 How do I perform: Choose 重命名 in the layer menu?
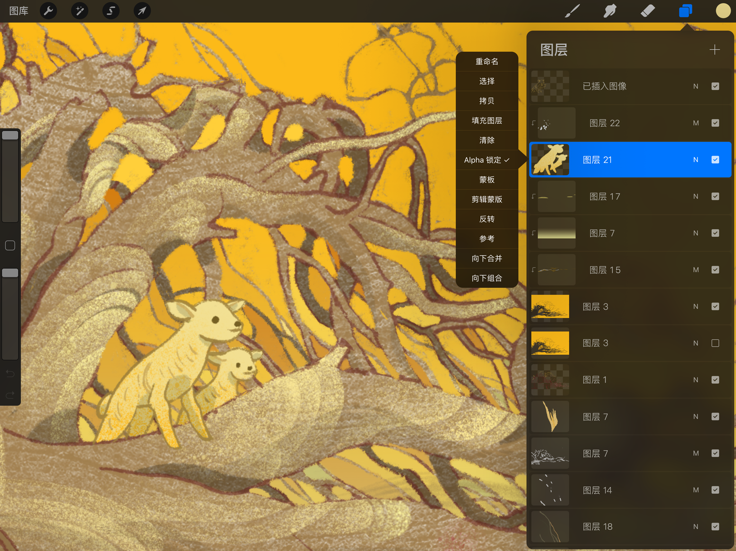(x=487, y=61)
